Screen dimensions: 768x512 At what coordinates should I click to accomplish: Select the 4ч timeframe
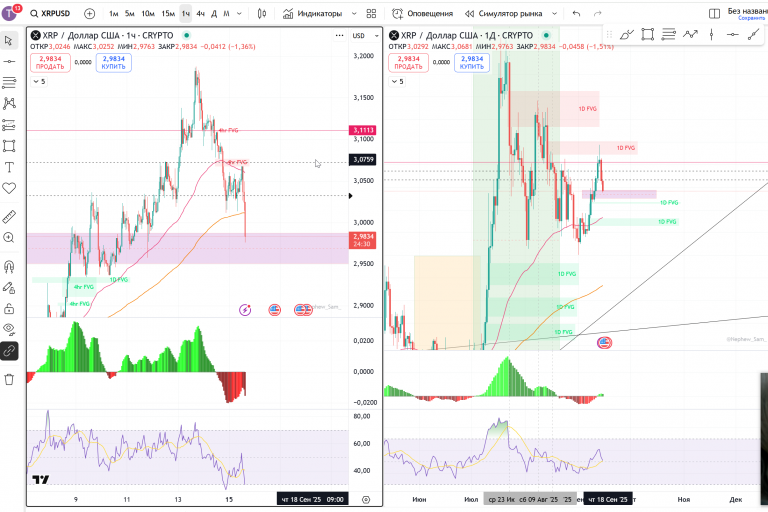[200, 14]
